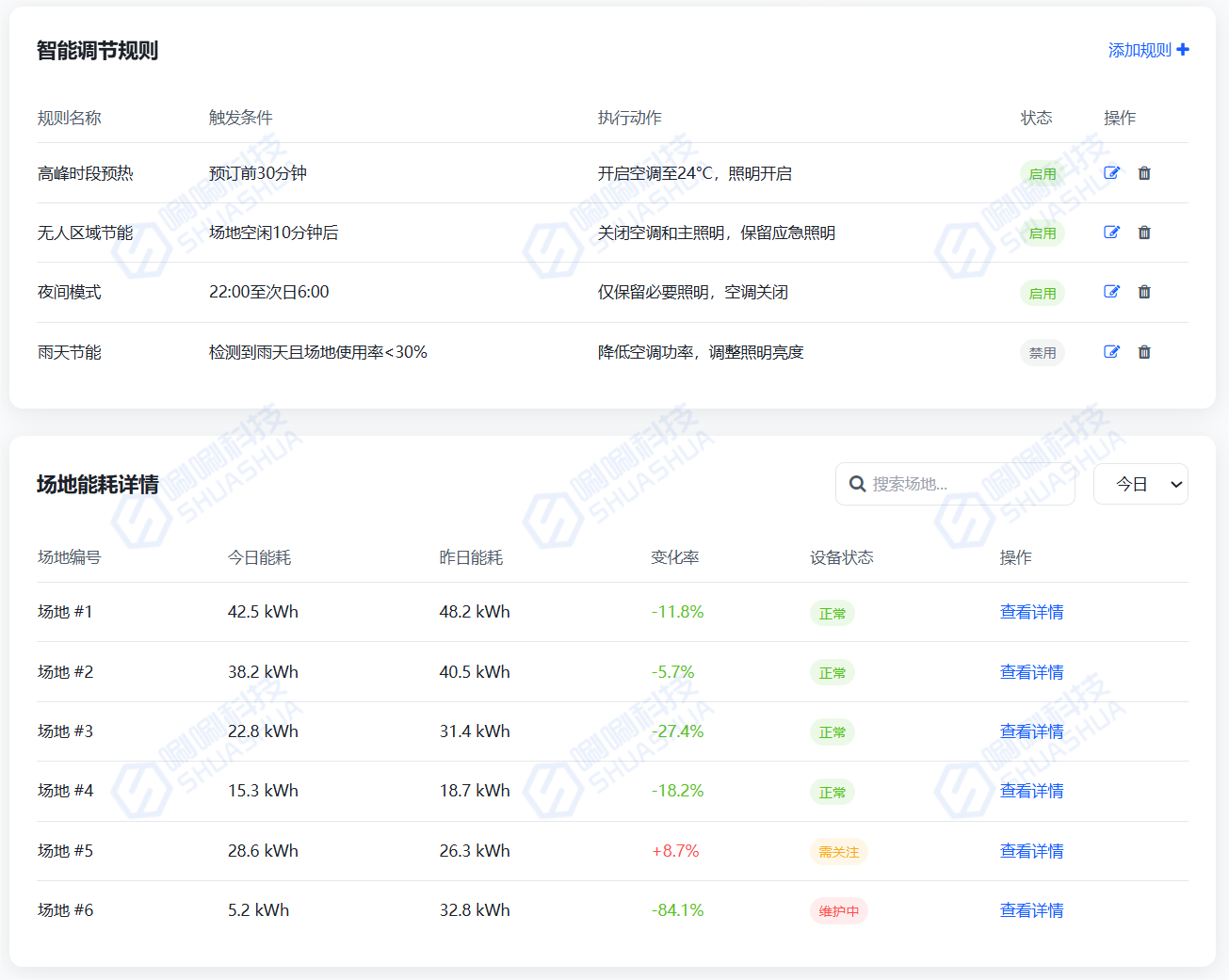Delete the 夜间模式 rule
Screen dimensions: 1229x980
click(1144, 292)
